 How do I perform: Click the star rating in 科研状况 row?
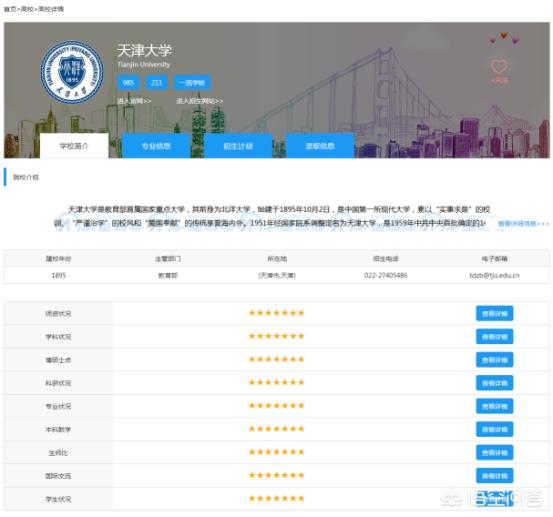[x=276, y=382]
